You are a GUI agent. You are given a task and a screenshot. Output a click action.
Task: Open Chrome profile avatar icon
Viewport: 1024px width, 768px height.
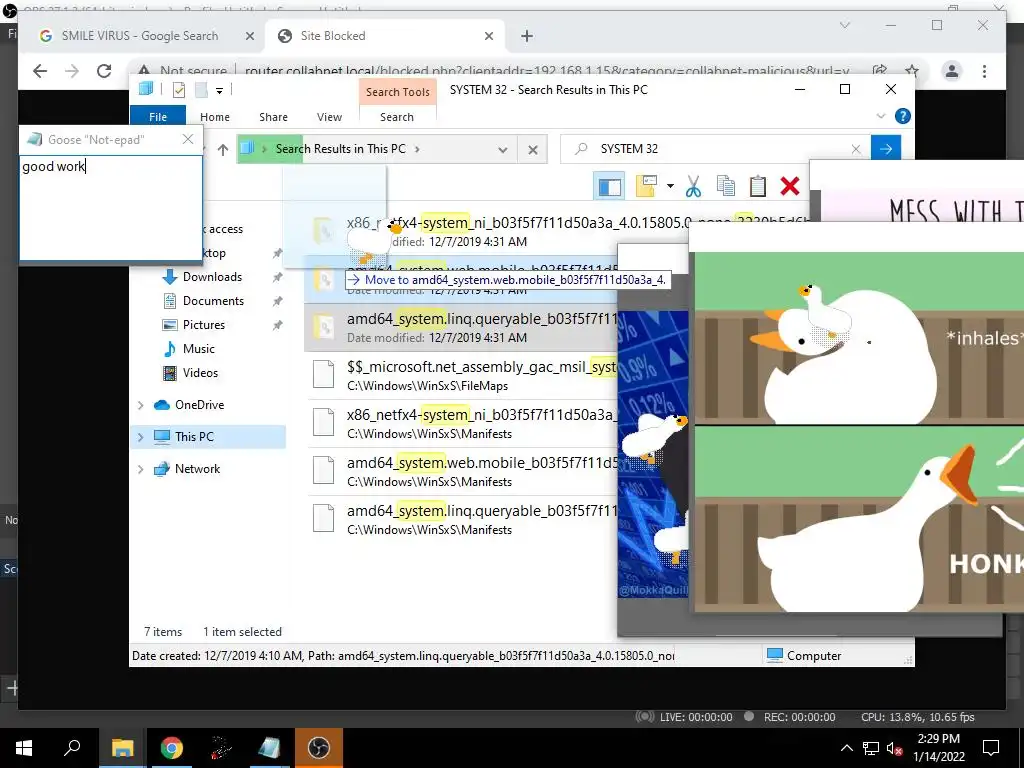[952, 71]
